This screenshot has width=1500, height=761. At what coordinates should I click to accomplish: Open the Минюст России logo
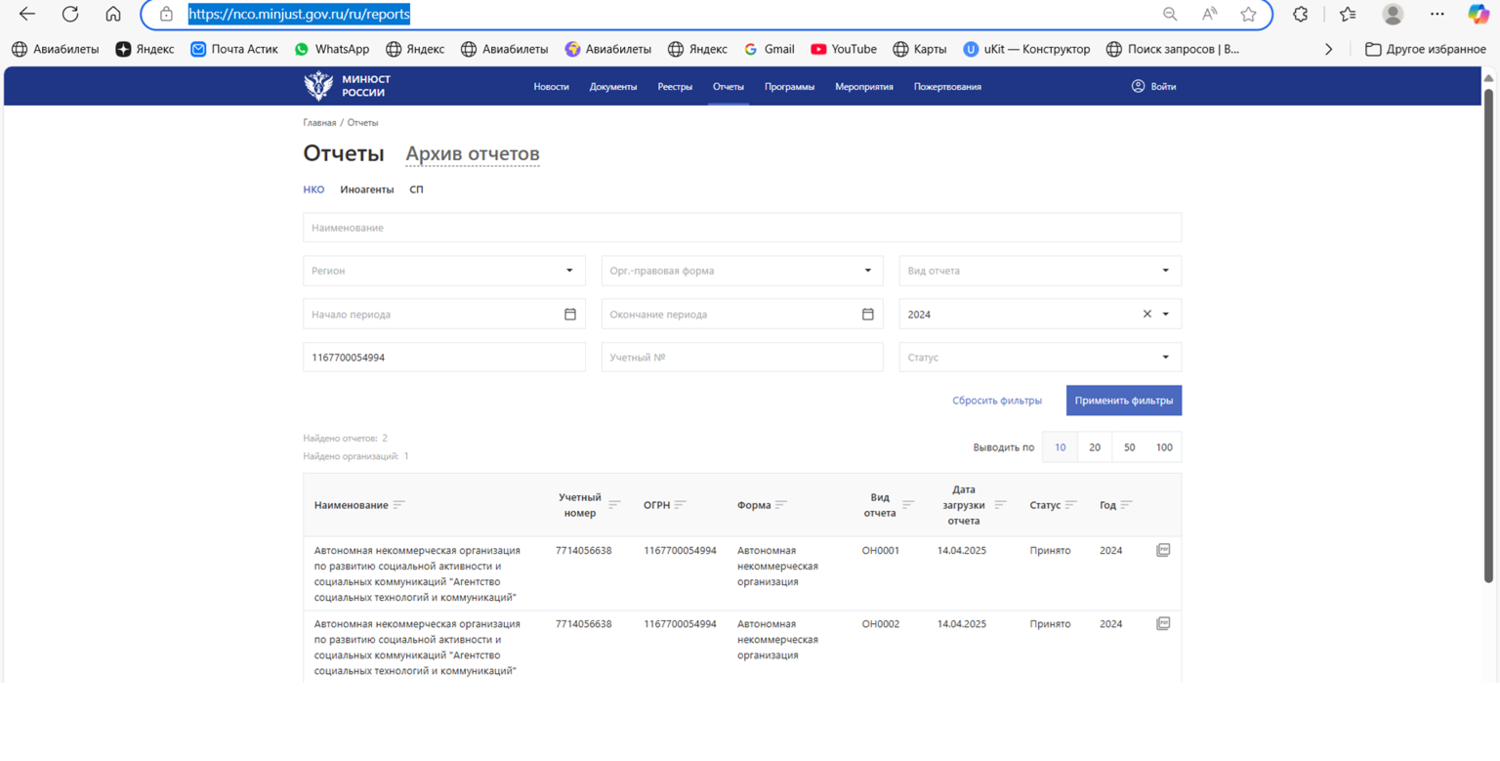point(347,86)
